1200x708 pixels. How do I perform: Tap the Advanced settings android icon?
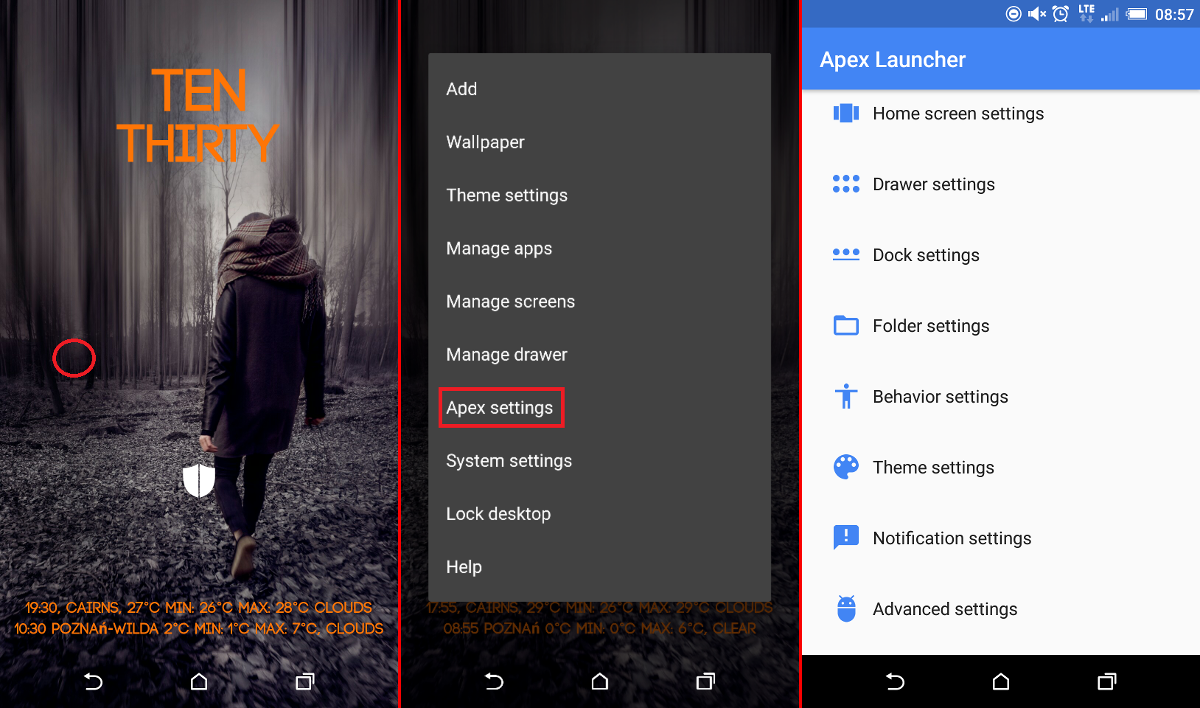tap(846, 609)
